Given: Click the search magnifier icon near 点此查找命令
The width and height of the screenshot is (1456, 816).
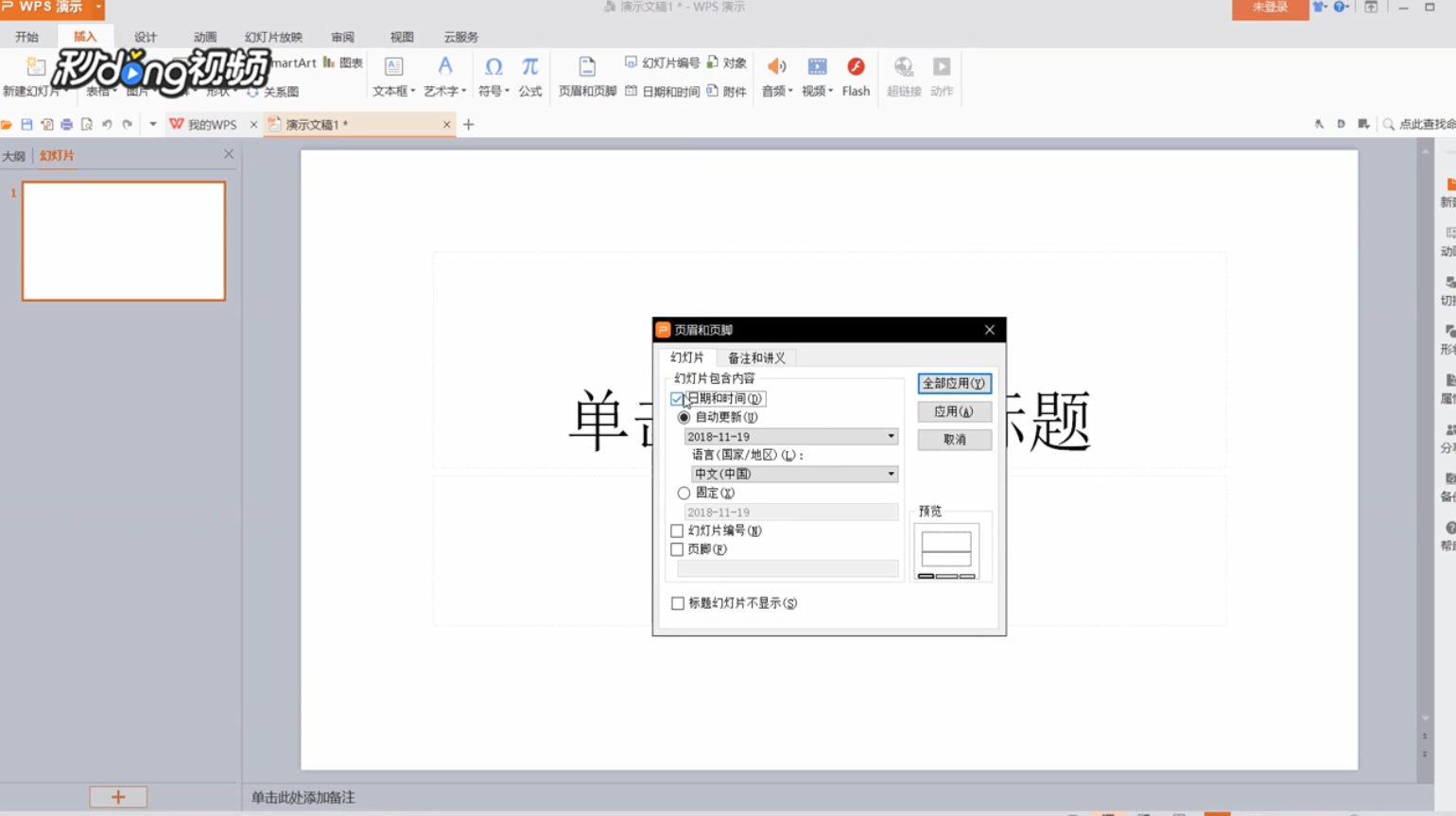Looking at the screenshot, I should 1388,125.
